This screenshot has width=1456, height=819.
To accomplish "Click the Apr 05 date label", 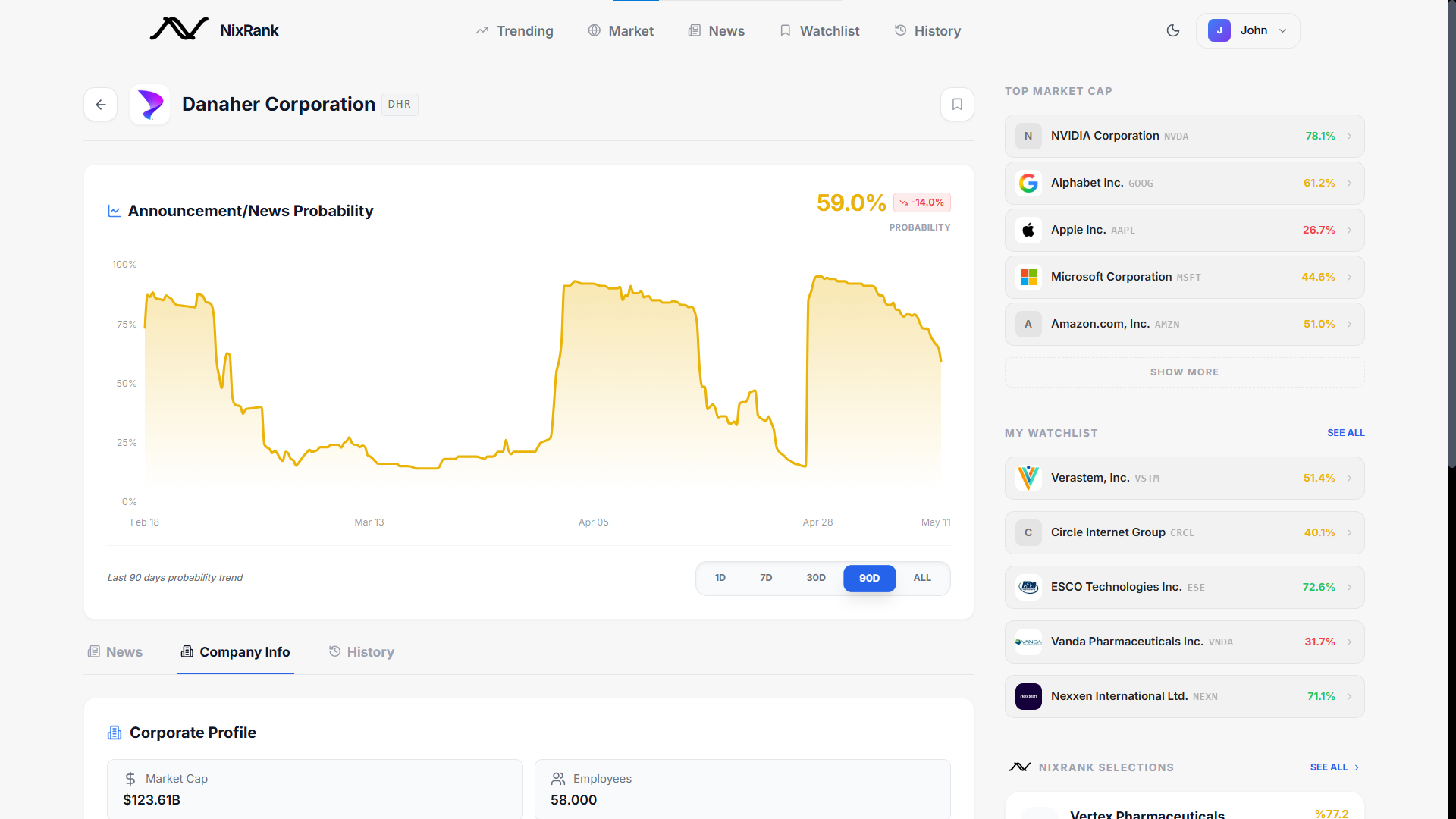I will point(594,522).
